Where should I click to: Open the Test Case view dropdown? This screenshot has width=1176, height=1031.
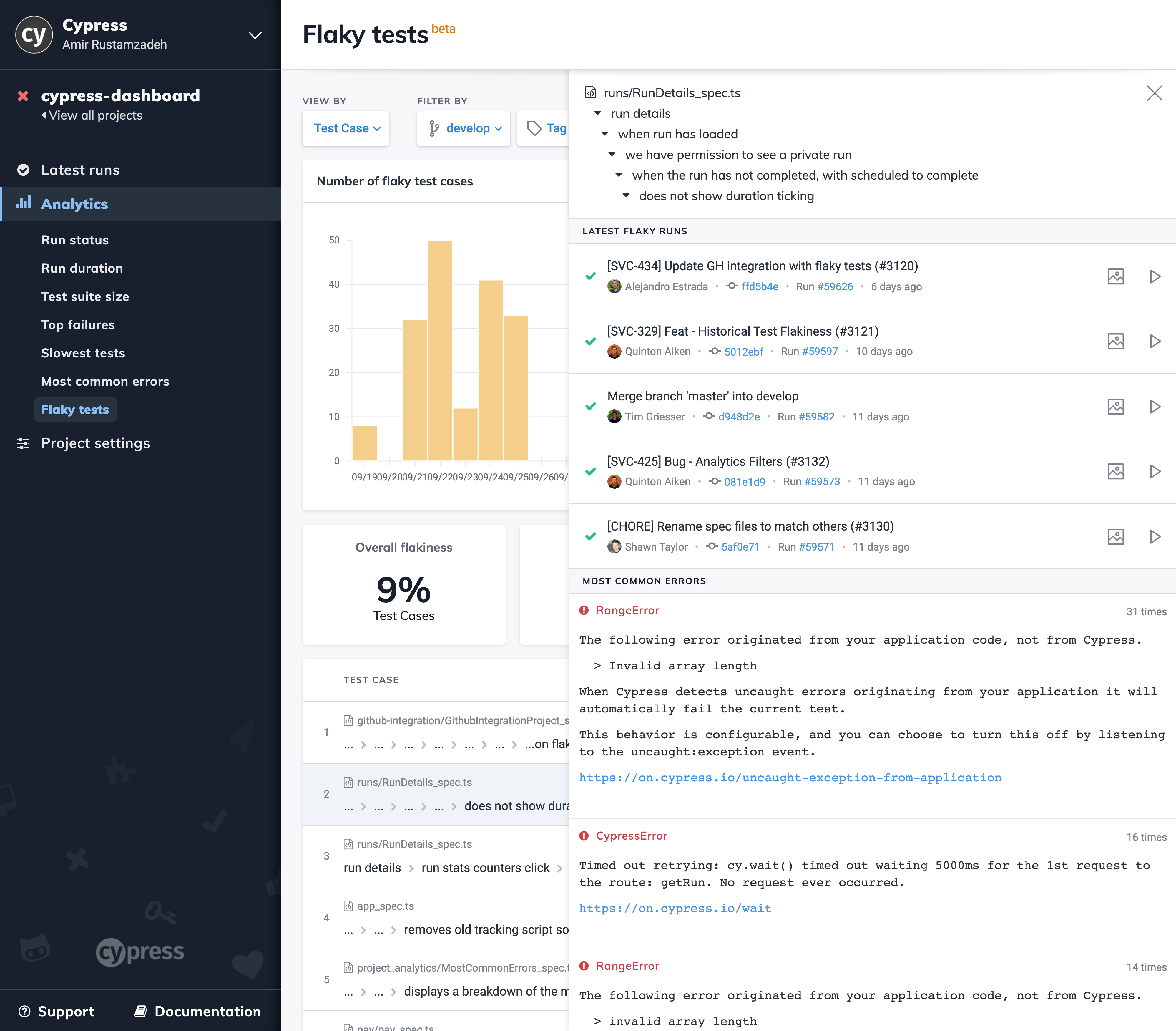pyautogui.click(x=345, y=128)
